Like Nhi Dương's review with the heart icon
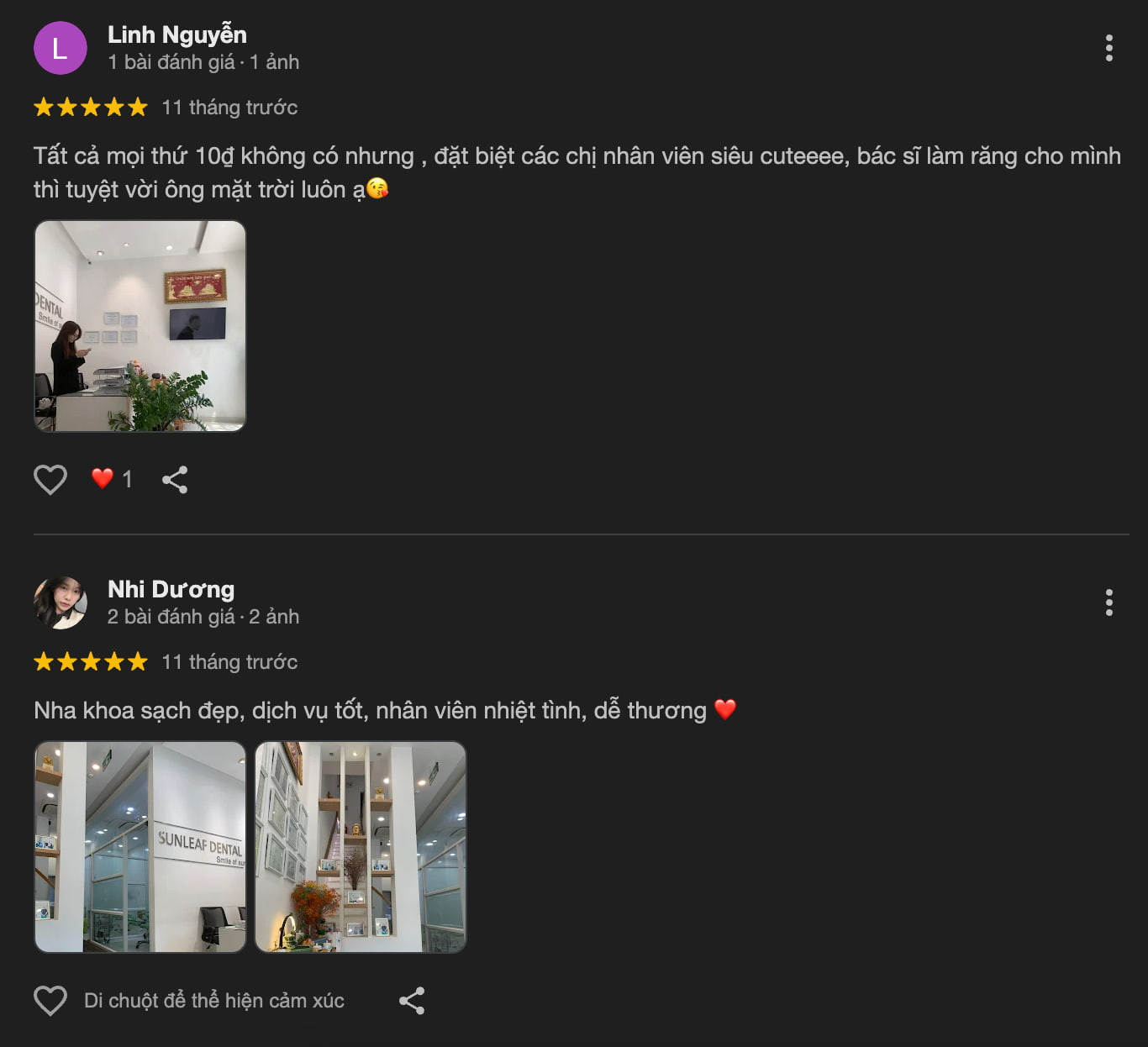 point(50,1001)
